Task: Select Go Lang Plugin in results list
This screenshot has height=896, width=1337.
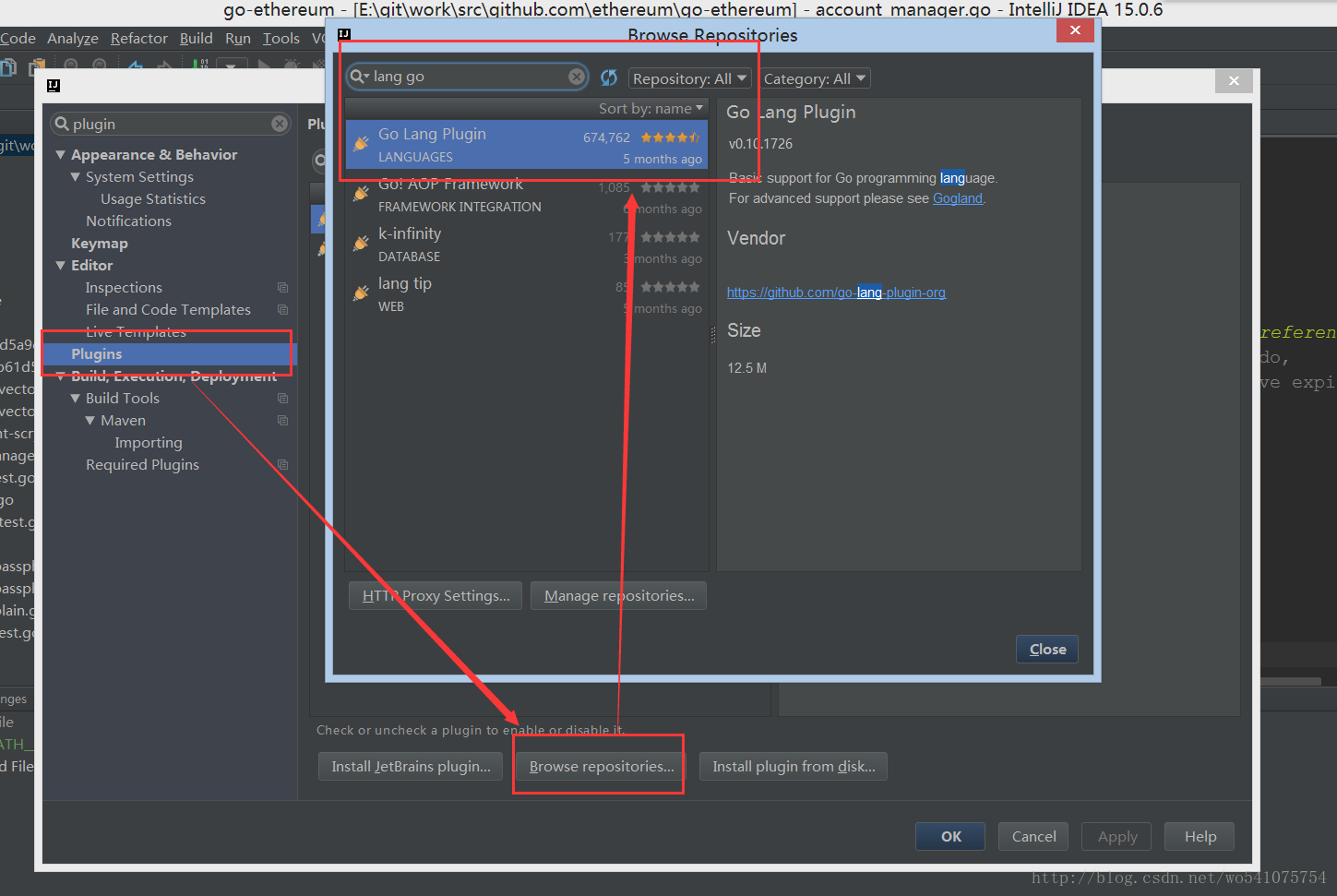Action: (x=527, y=144)
